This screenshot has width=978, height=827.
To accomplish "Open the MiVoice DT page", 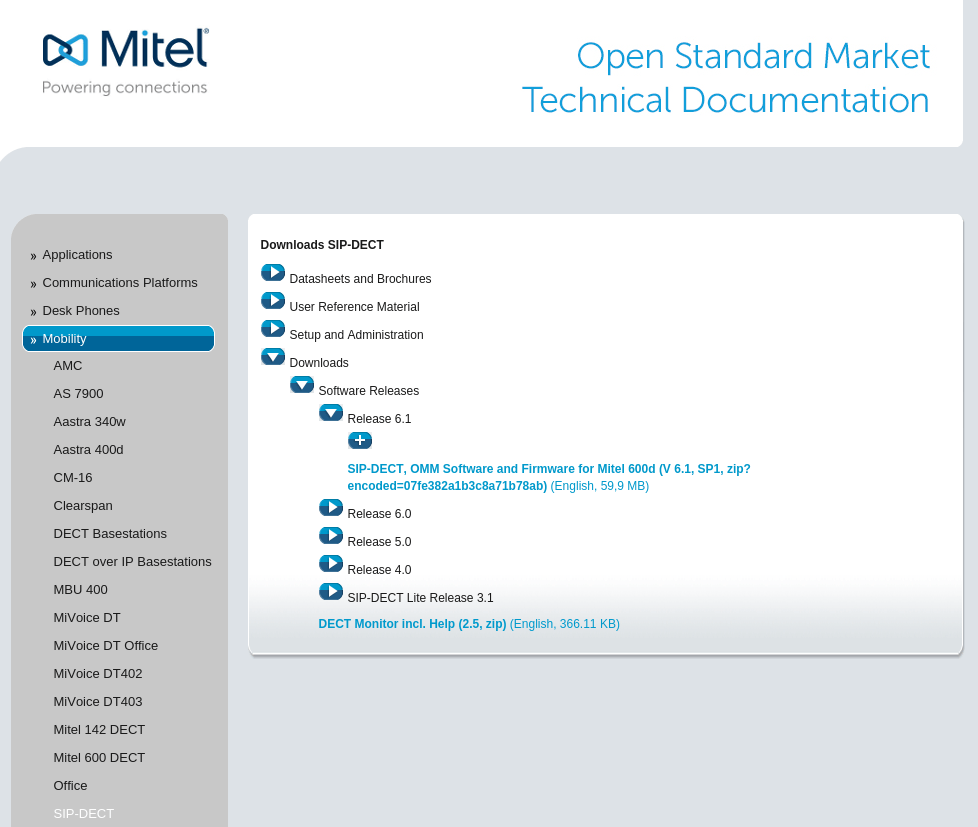I will (x=87, y=618).
